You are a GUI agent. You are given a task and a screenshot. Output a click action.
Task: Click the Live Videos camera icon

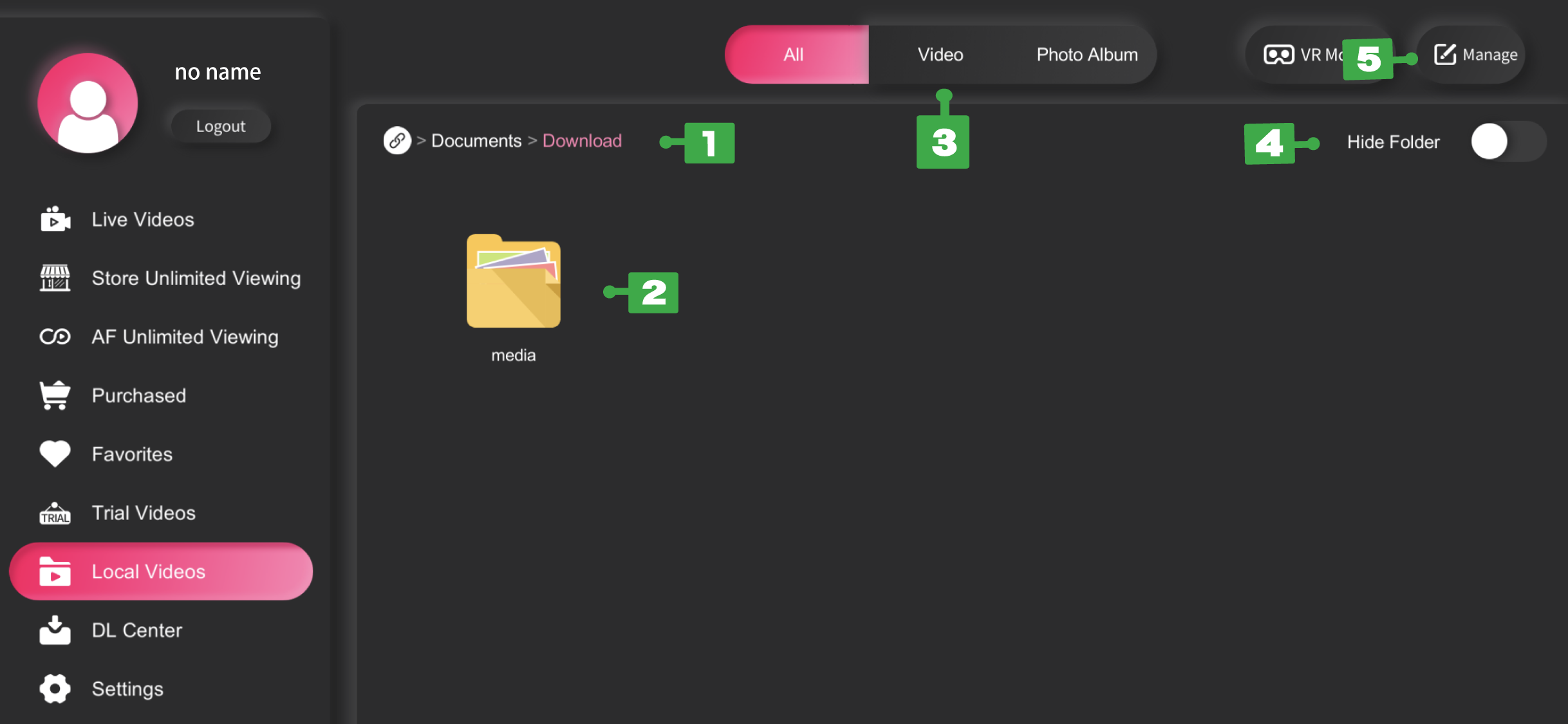[55, 219]
